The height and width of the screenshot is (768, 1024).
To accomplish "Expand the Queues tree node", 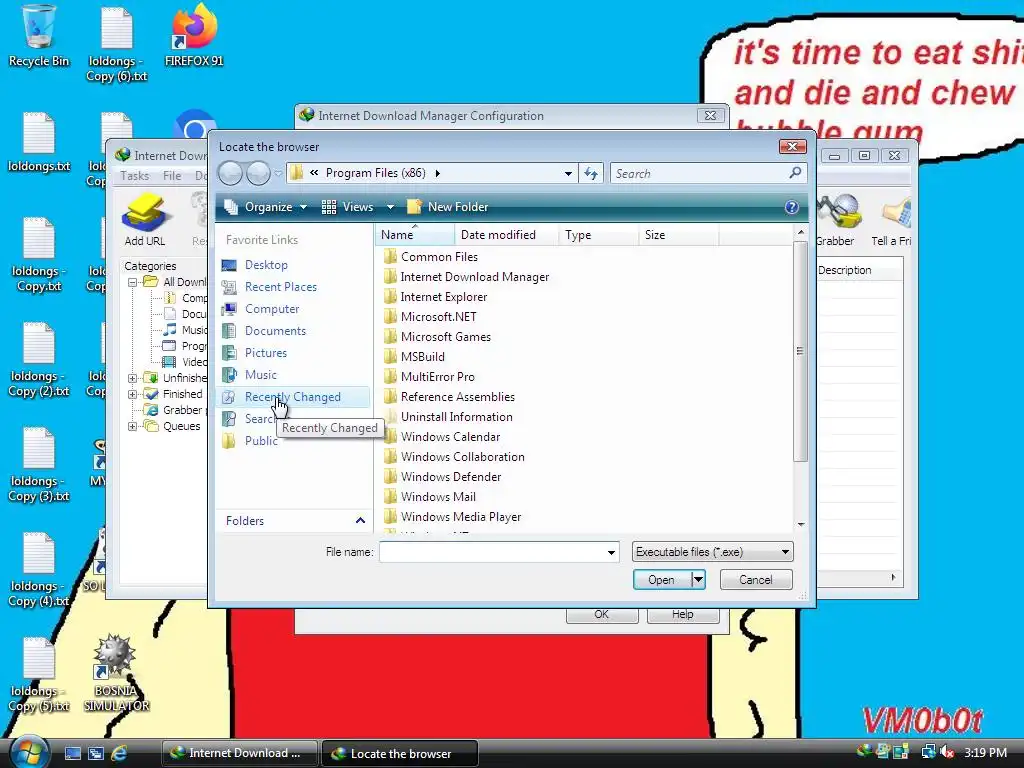I will click(x=133, y=426).
